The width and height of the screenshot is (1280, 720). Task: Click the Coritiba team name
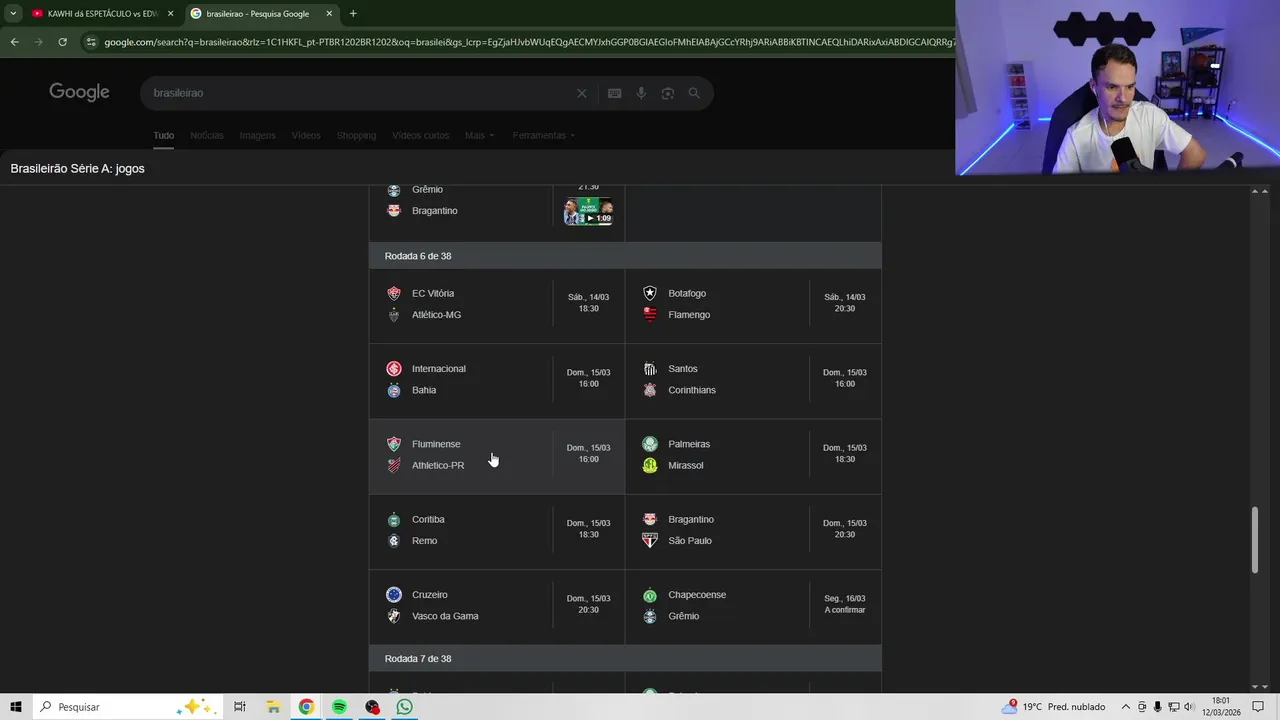pos(428,519)
